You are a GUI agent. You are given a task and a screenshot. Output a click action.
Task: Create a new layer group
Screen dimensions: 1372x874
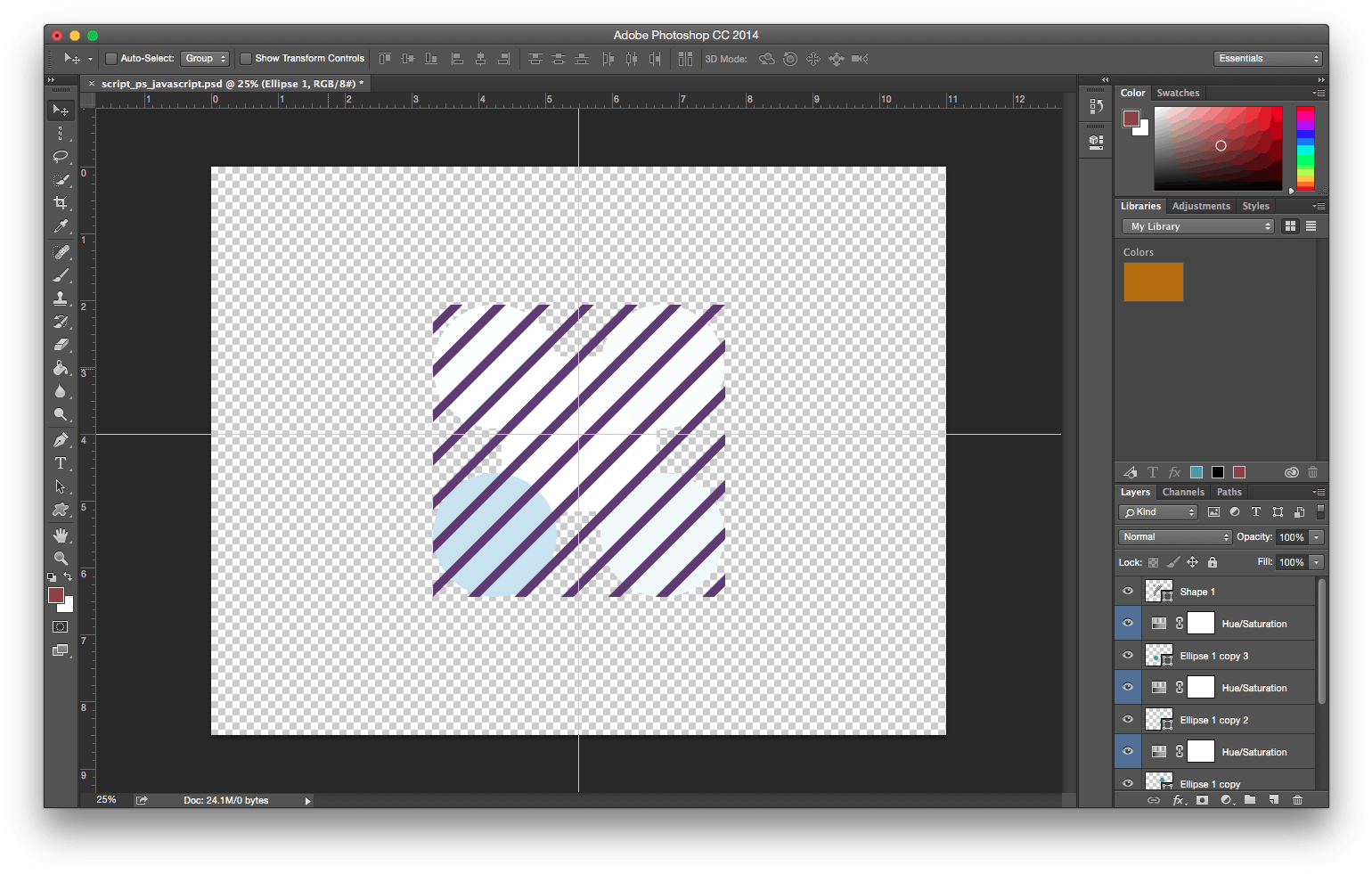coord(1250,800)
